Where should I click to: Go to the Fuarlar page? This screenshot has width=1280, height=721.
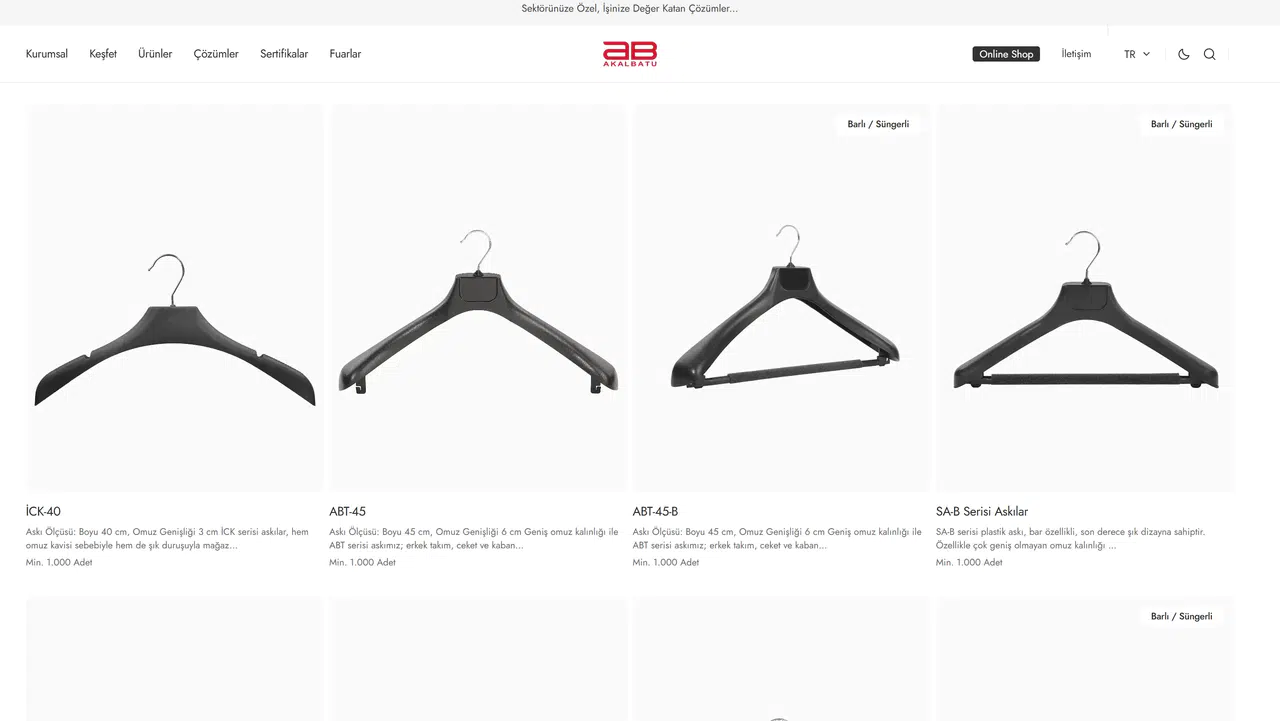click(x=345, y=54)
